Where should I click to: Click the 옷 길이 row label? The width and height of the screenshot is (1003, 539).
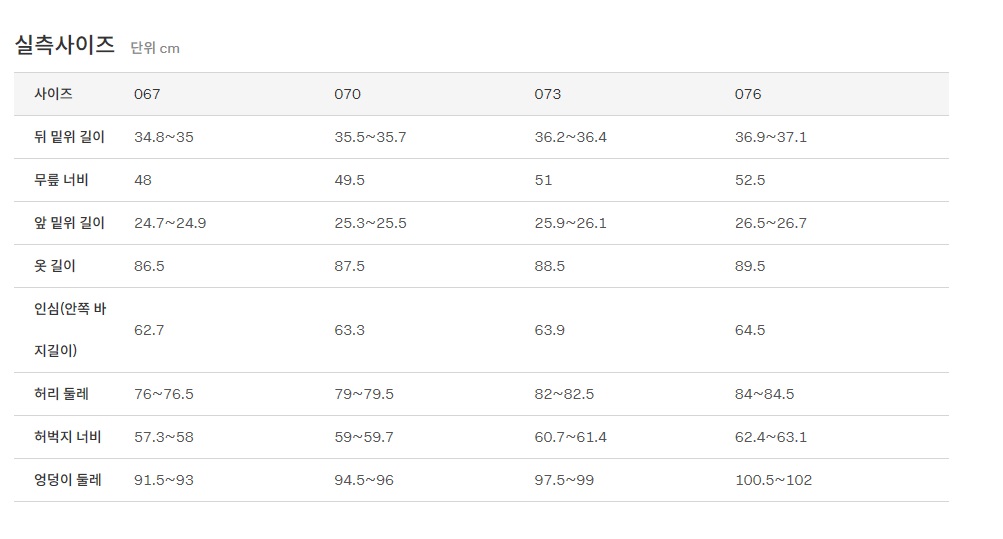[55, 266]
